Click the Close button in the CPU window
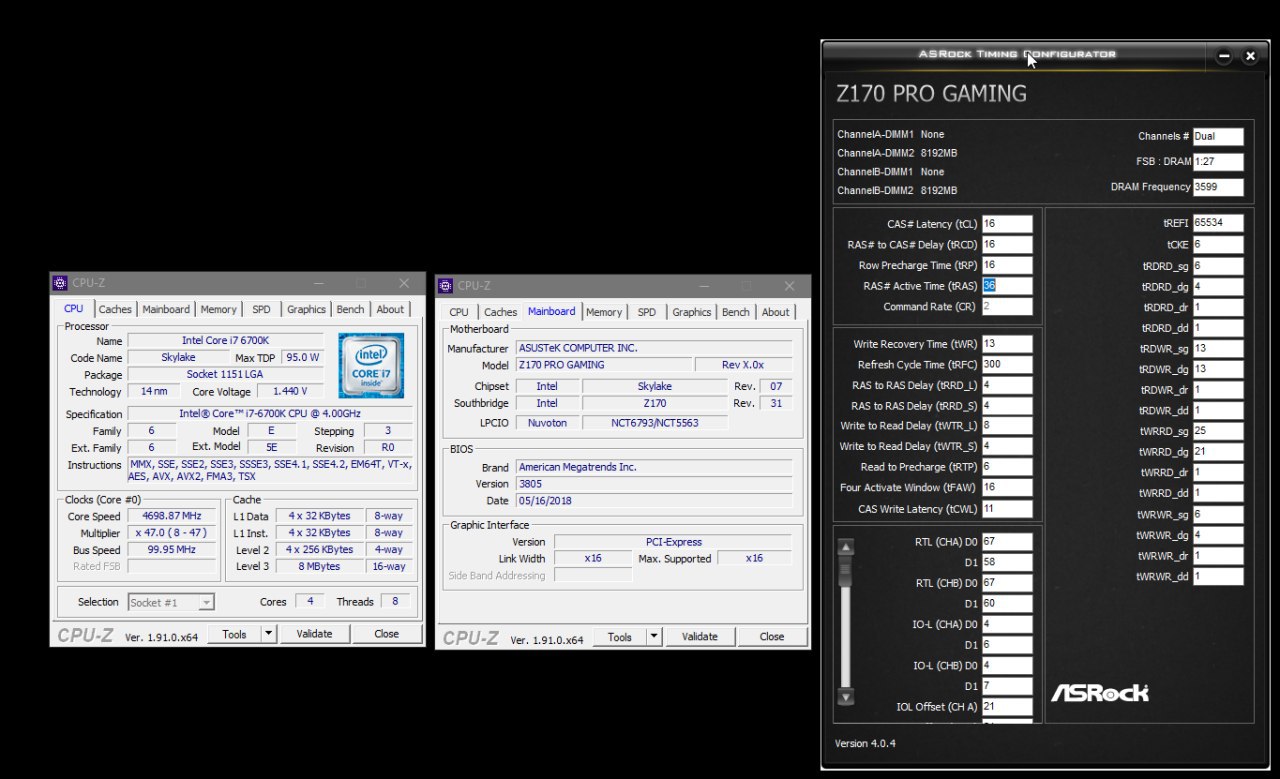 (x=386, y=634)
